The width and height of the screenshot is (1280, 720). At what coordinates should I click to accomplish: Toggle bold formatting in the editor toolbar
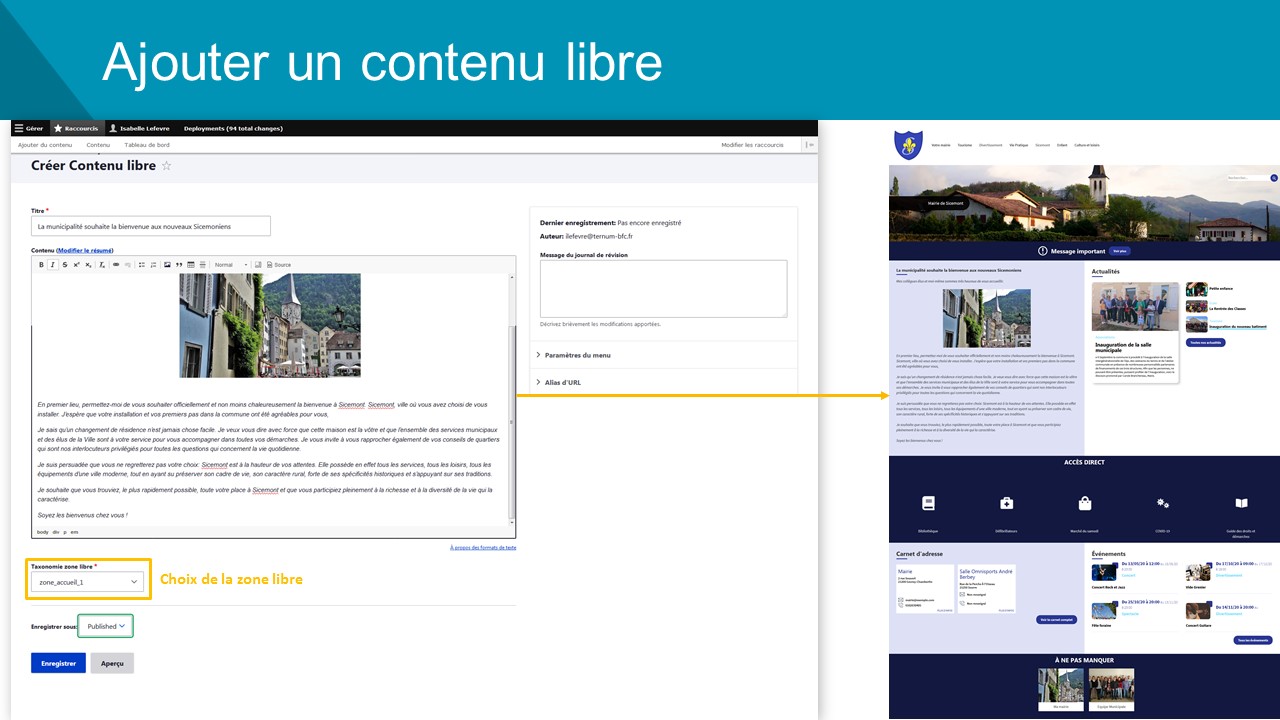pos(41,265)
